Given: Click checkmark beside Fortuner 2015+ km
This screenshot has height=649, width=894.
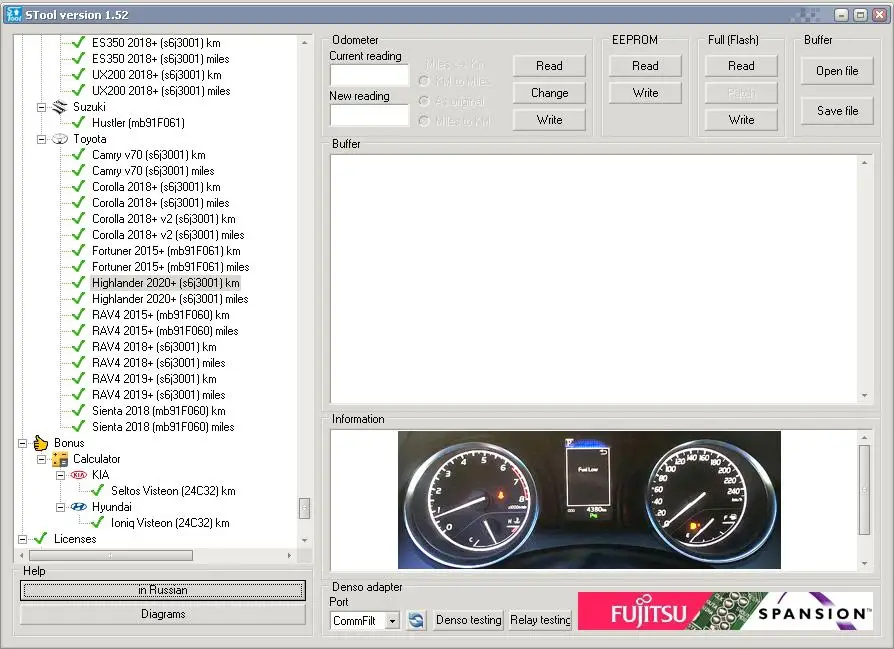Looking at the screenshot, I should coord(79,250).
